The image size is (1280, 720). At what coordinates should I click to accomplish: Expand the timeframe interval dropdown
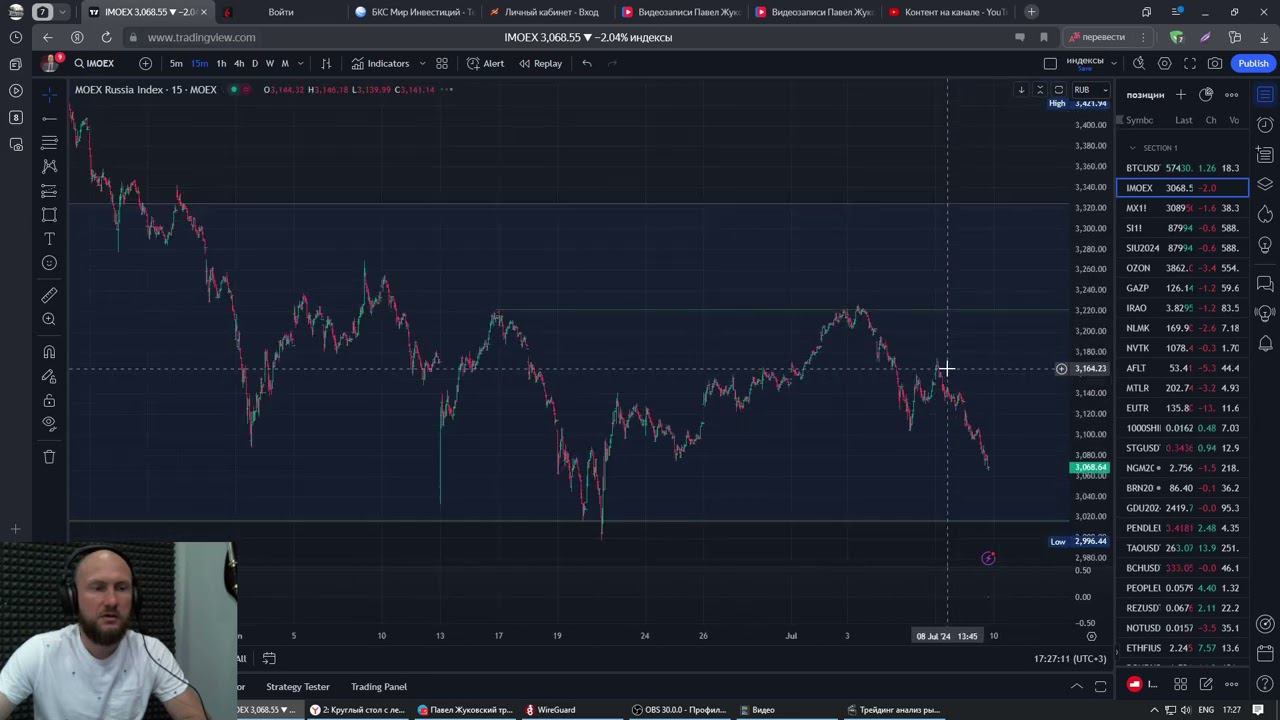[x=300, y=63]
